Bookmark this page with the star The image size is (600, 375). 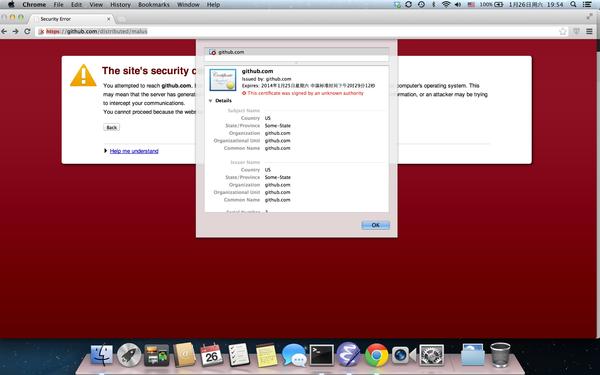pos(562,31)
